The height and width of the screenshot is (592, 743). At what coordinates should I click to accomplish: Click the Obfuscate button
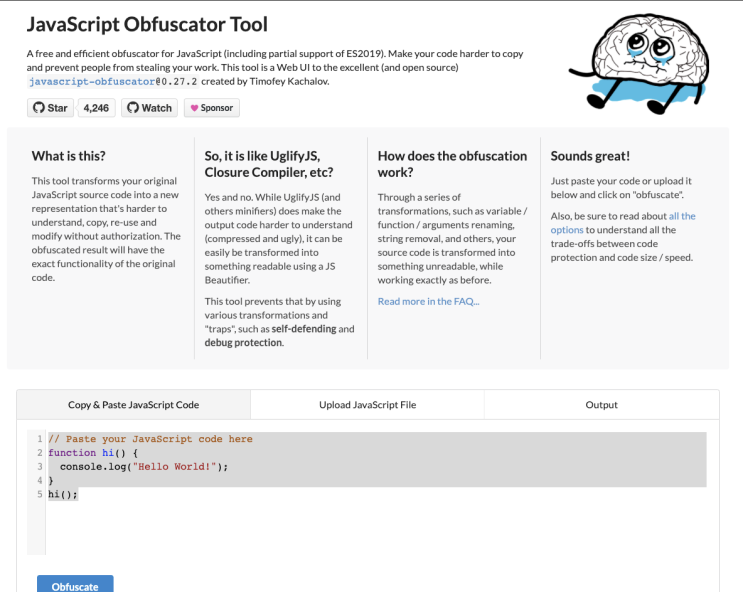pyautogui.click(x=75, y=584)
